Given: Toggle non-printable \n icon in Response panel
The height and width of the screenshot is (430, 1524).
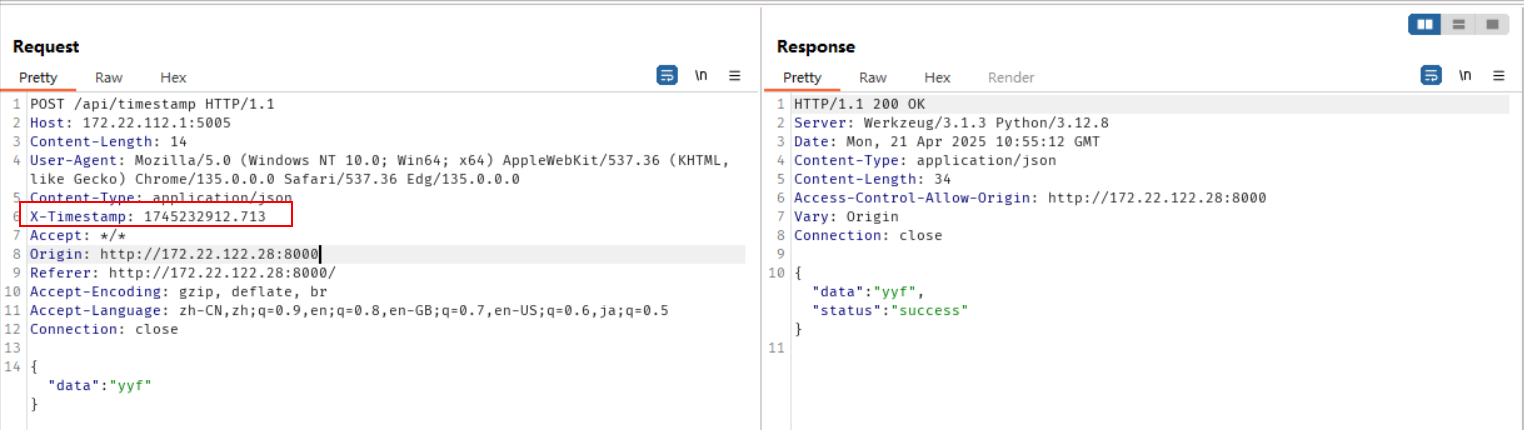Looking at the screenshot, I should coord(1465,75).
